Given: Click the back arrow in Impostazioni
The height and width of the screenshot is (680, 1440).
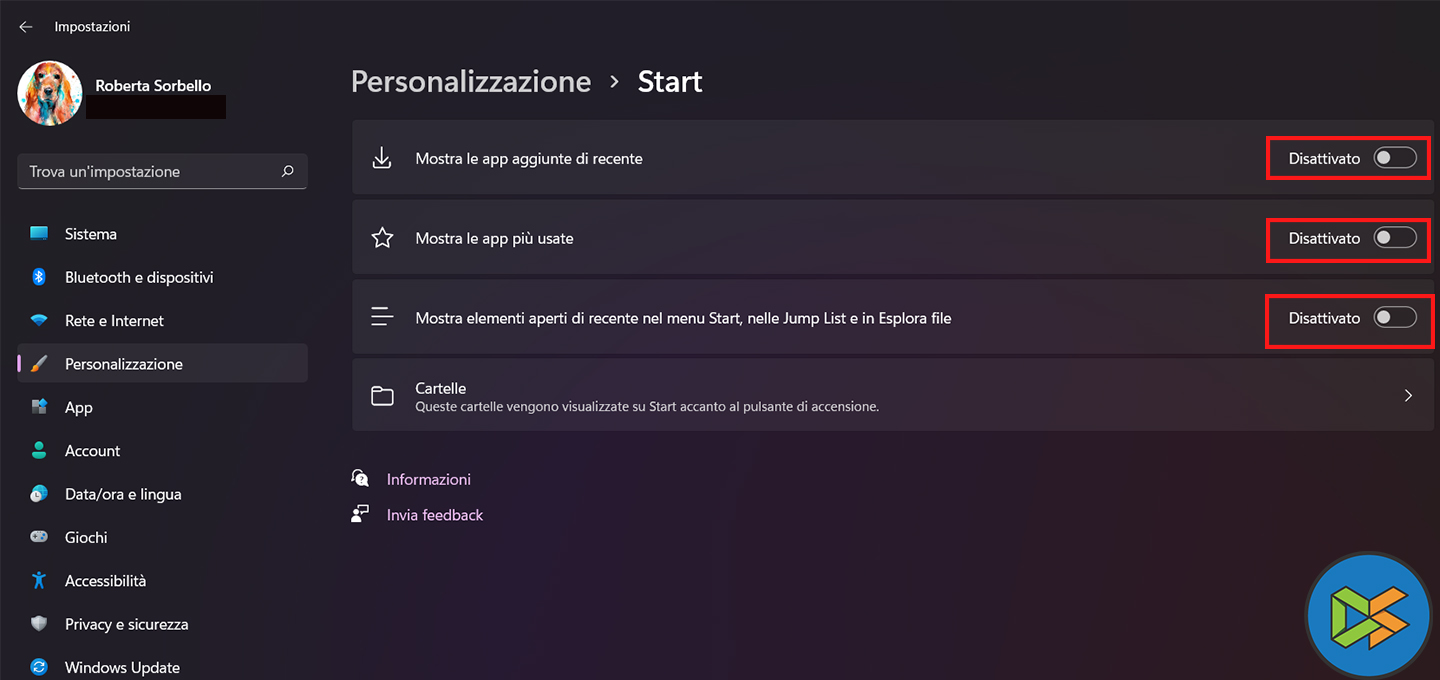Looking at the screenshot, I should click(26, 27).
